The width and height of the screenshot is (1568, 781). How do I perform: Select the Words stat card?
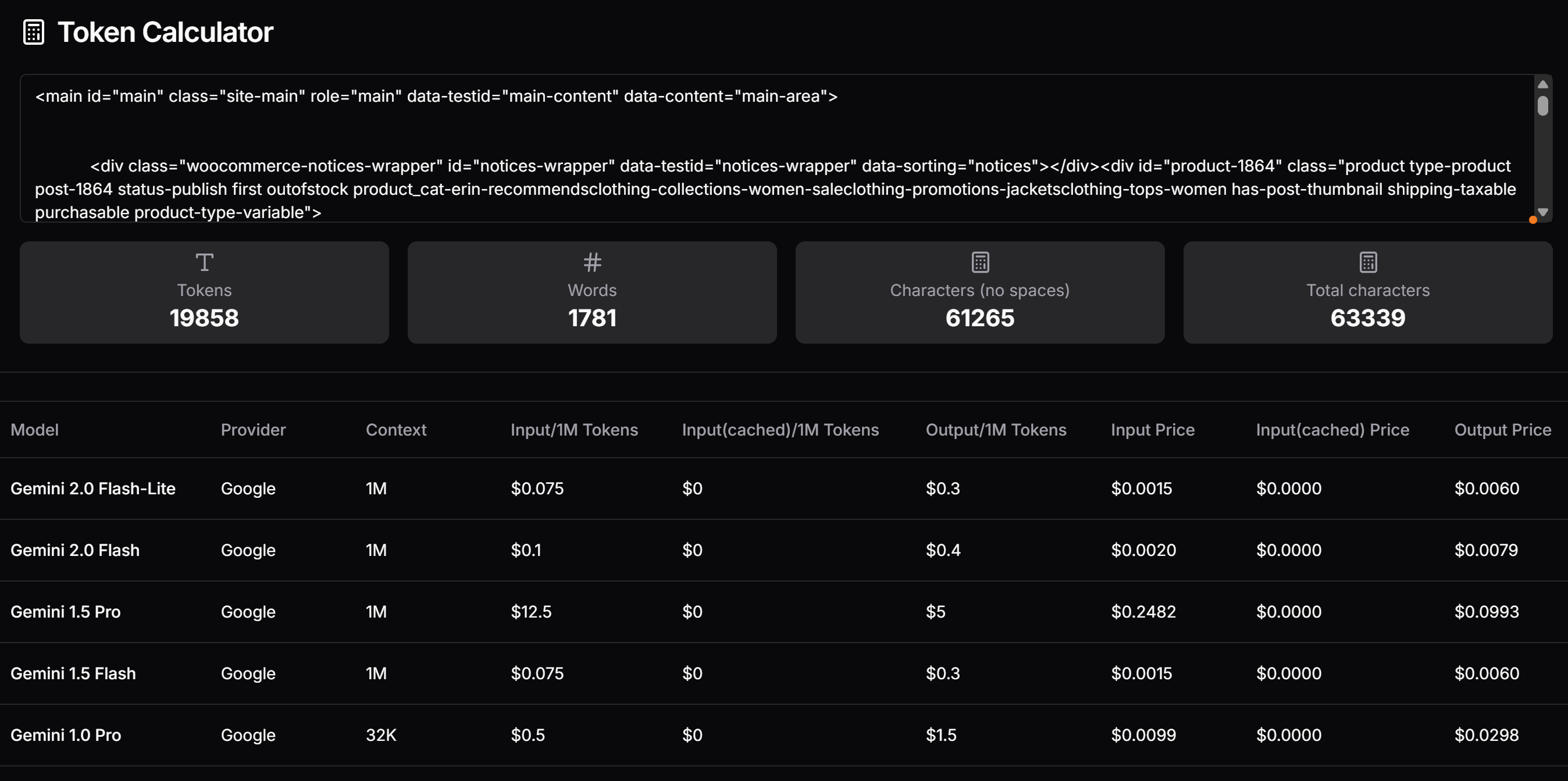(591, 292)
